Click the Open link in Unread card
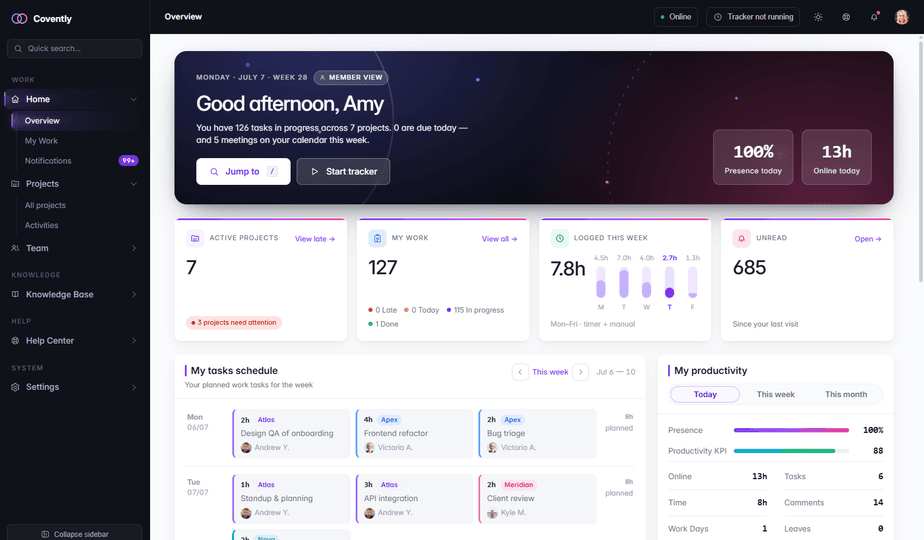Viewport: 924px width, 540px height. coord(867,239)
